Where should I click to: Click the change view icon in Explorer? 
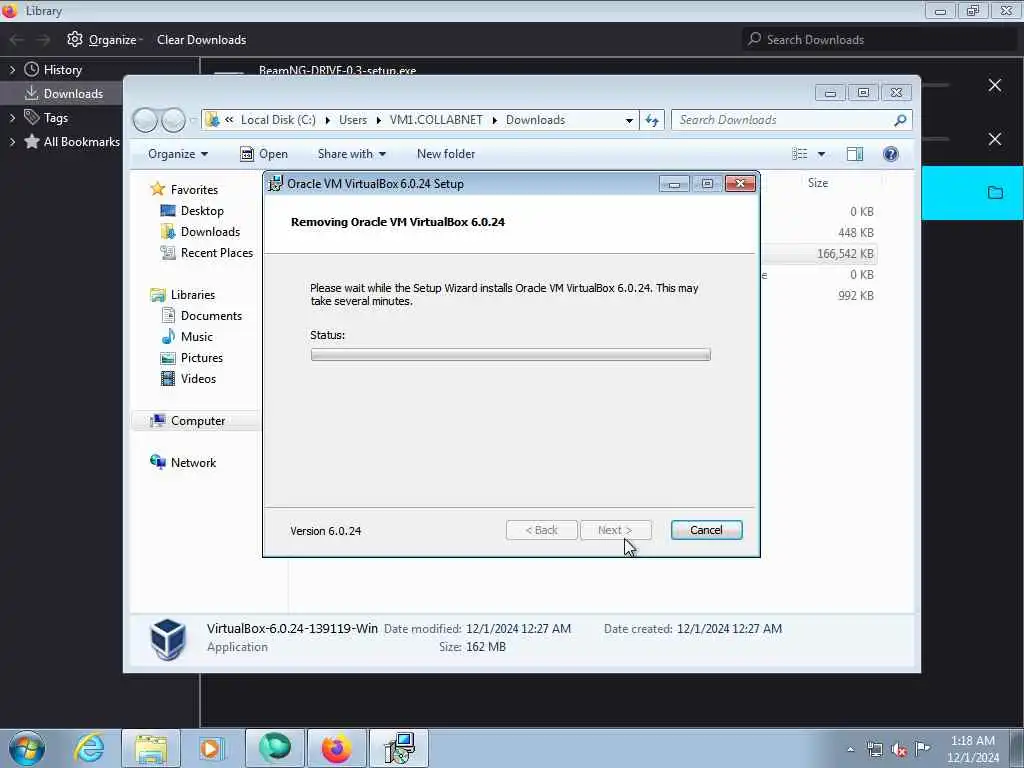799,154
